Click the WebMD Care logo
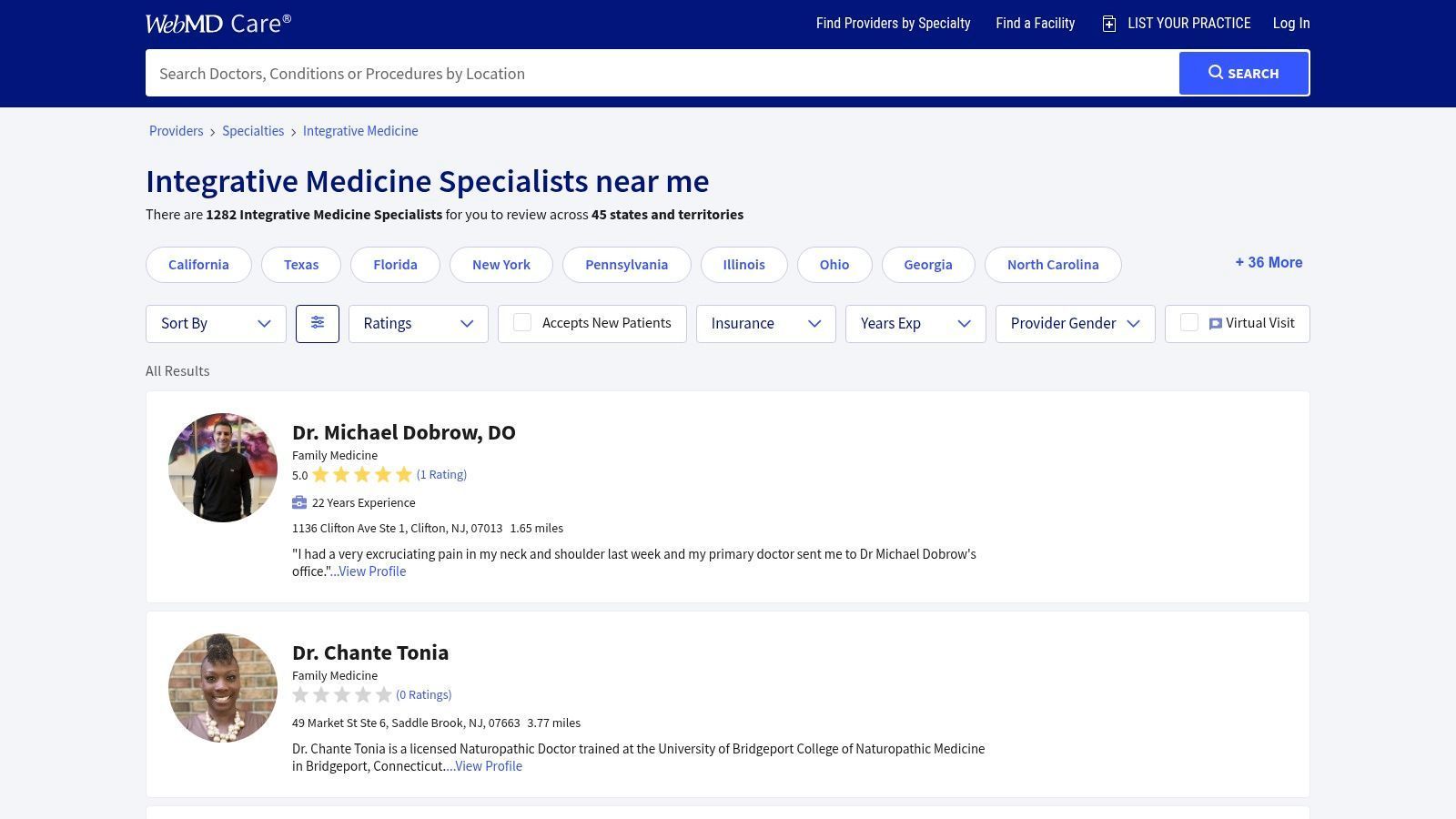 218,24
